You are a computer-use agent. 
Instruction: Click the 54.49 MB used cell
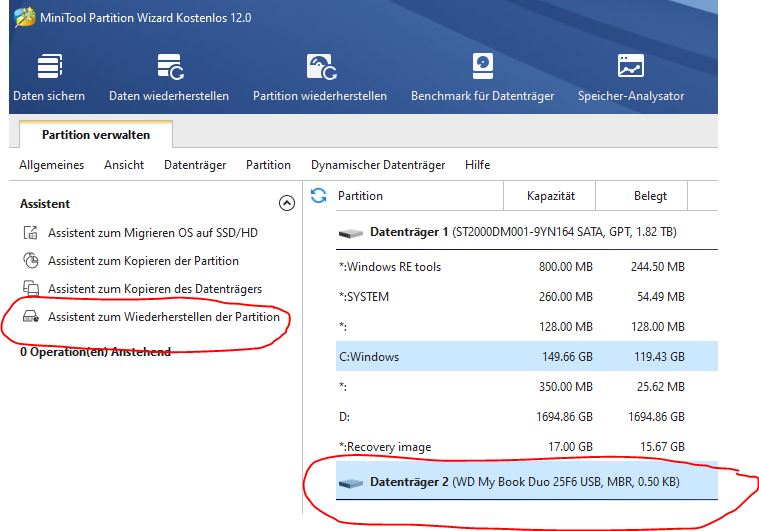[x=661, y=297]
